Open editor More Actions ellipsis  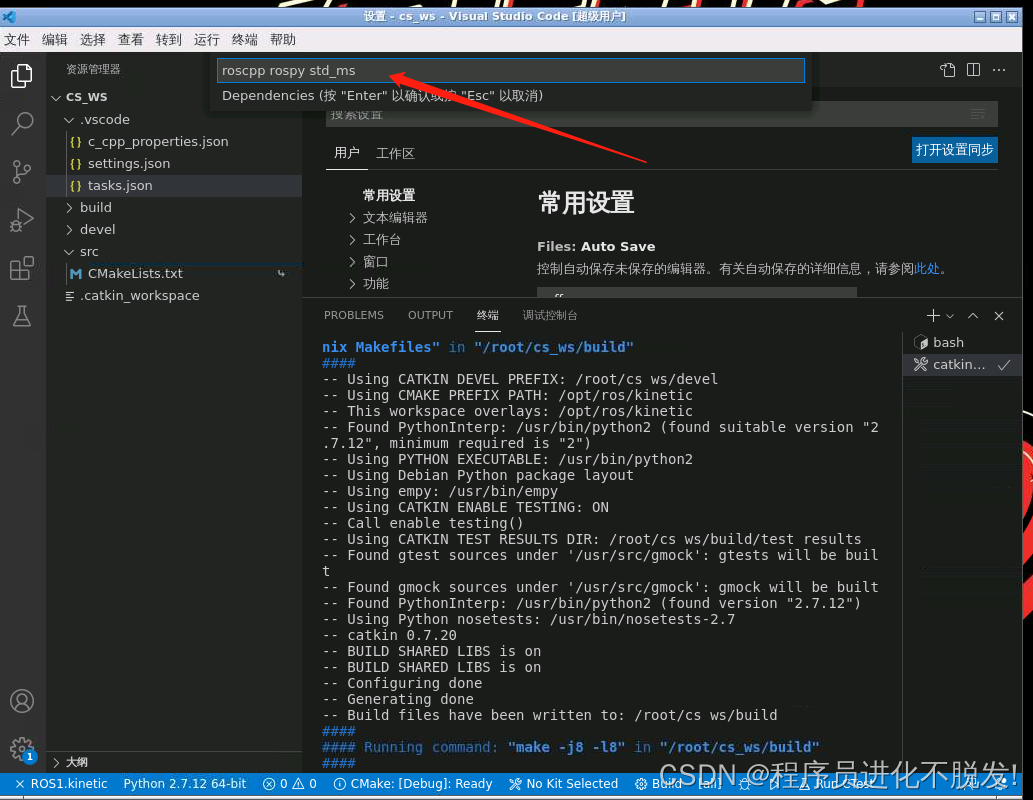(999, 70)
